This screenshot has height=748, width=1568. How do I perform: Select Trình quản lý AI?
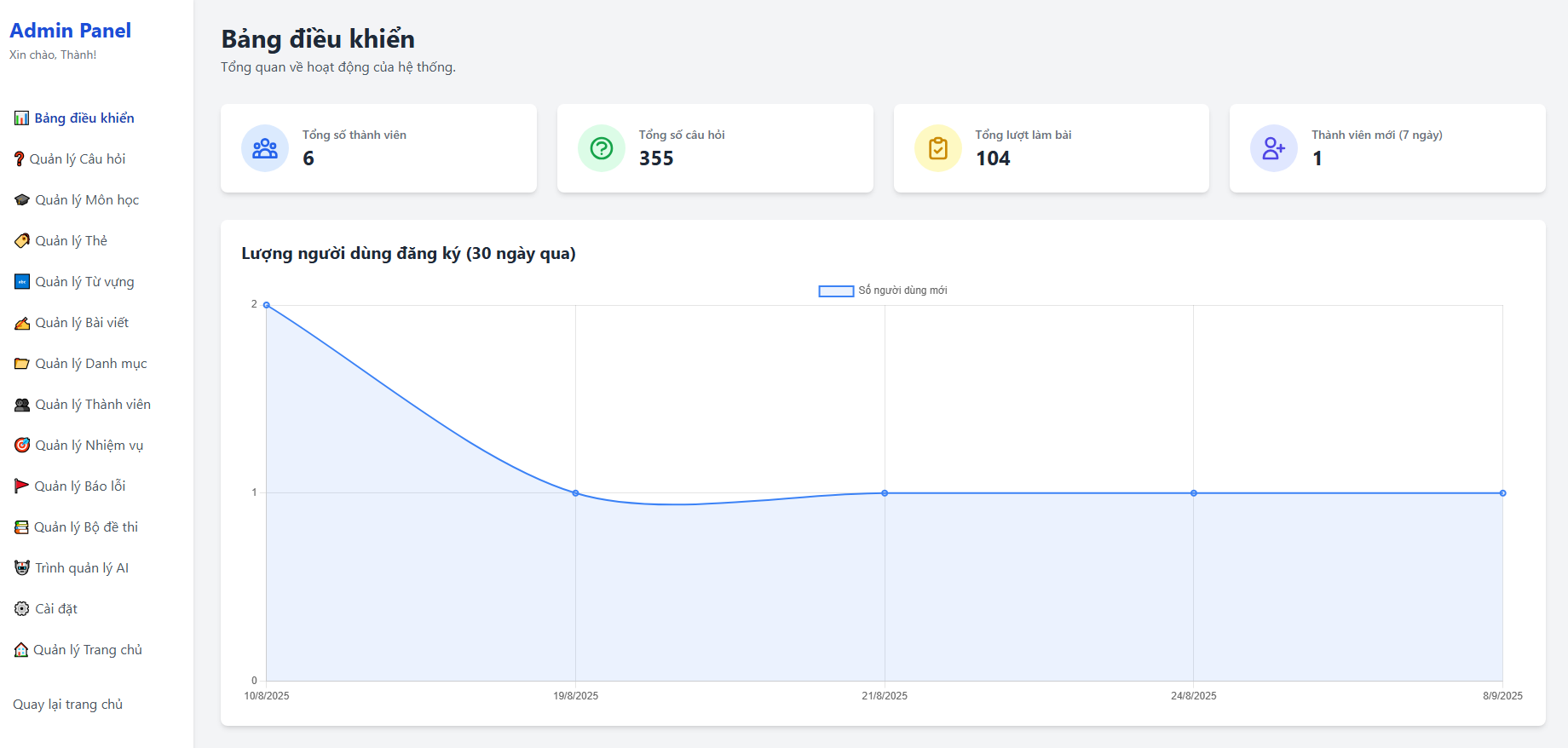tap(81, 567)
